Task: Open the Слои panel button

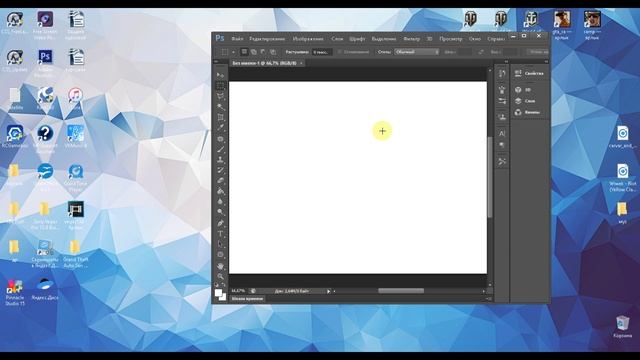Action: 525,101
